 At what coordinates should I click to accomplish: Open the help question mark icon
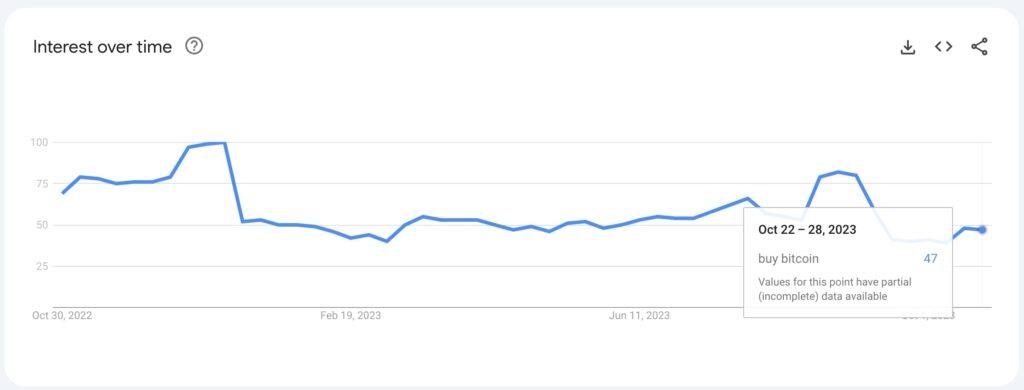coord(194,46)
